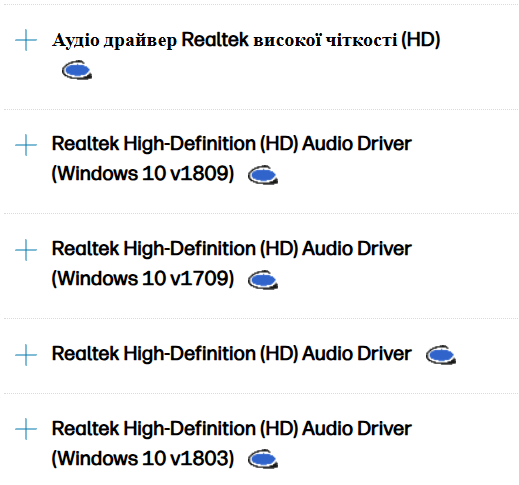Image resolution: width=519 pixels, height=485 pixels.
Task: Open the Realtek Audio Driver title above v1709
Action: [232, 249]
